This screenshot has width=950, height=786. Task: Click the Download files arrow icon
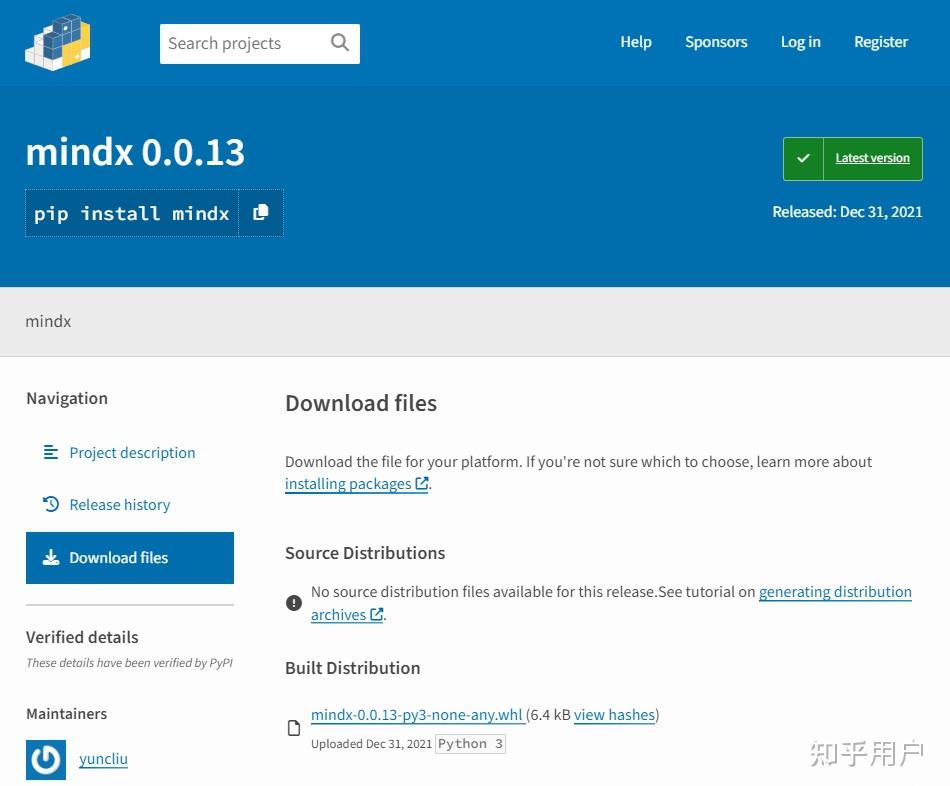tap(51, 558)
